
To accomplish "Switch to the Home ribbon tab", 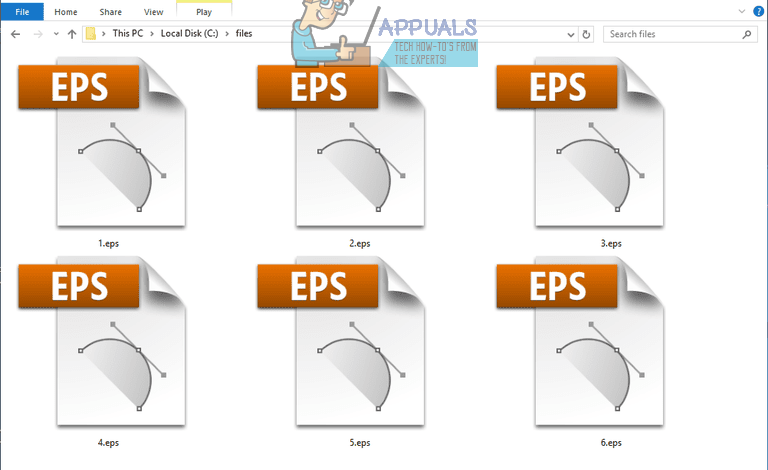I will [x=66, y=12].
